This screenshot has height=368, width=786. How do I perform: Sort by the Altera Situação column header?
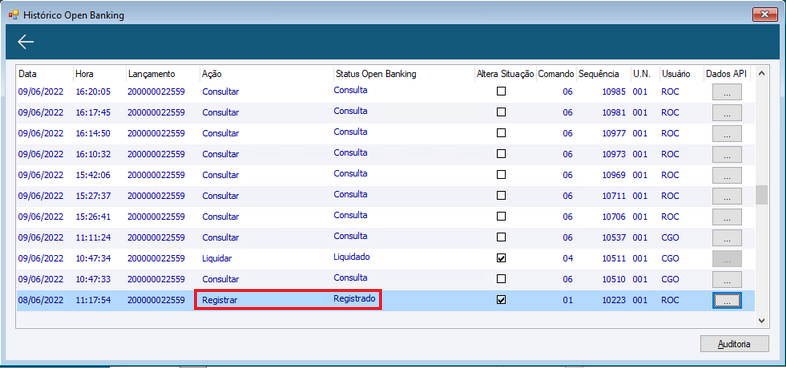[x=505, y=74]
